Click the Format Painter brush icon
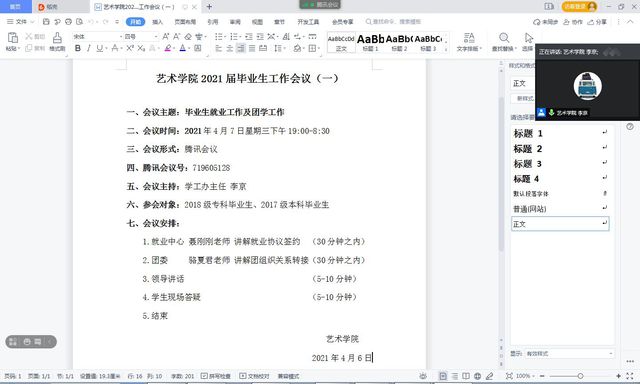640x384 pixels. 57,38
